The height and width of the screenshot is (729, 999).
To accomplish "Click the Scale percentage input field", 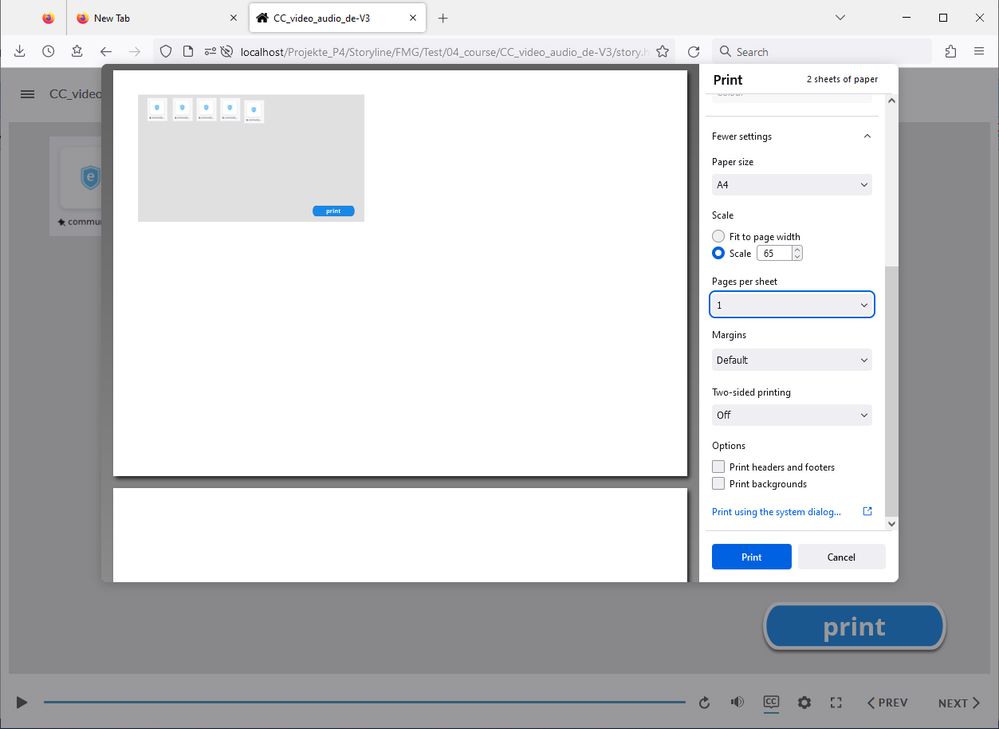I will point(774,254).
